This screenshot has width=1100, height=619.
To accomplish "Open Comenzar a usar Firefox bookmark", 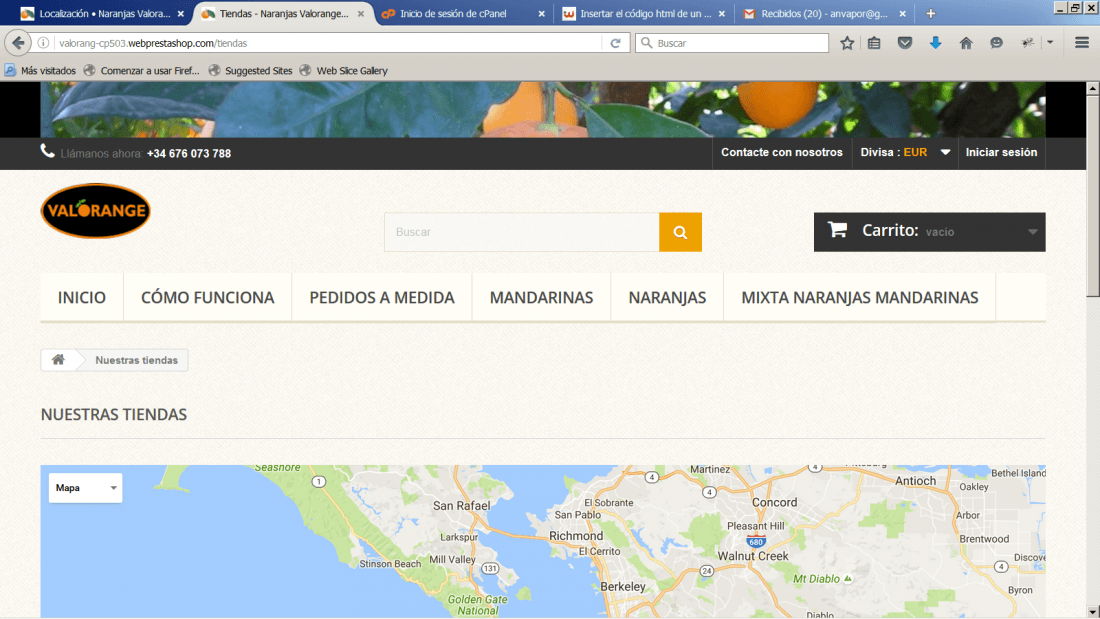I will click(x=142, y=70).
